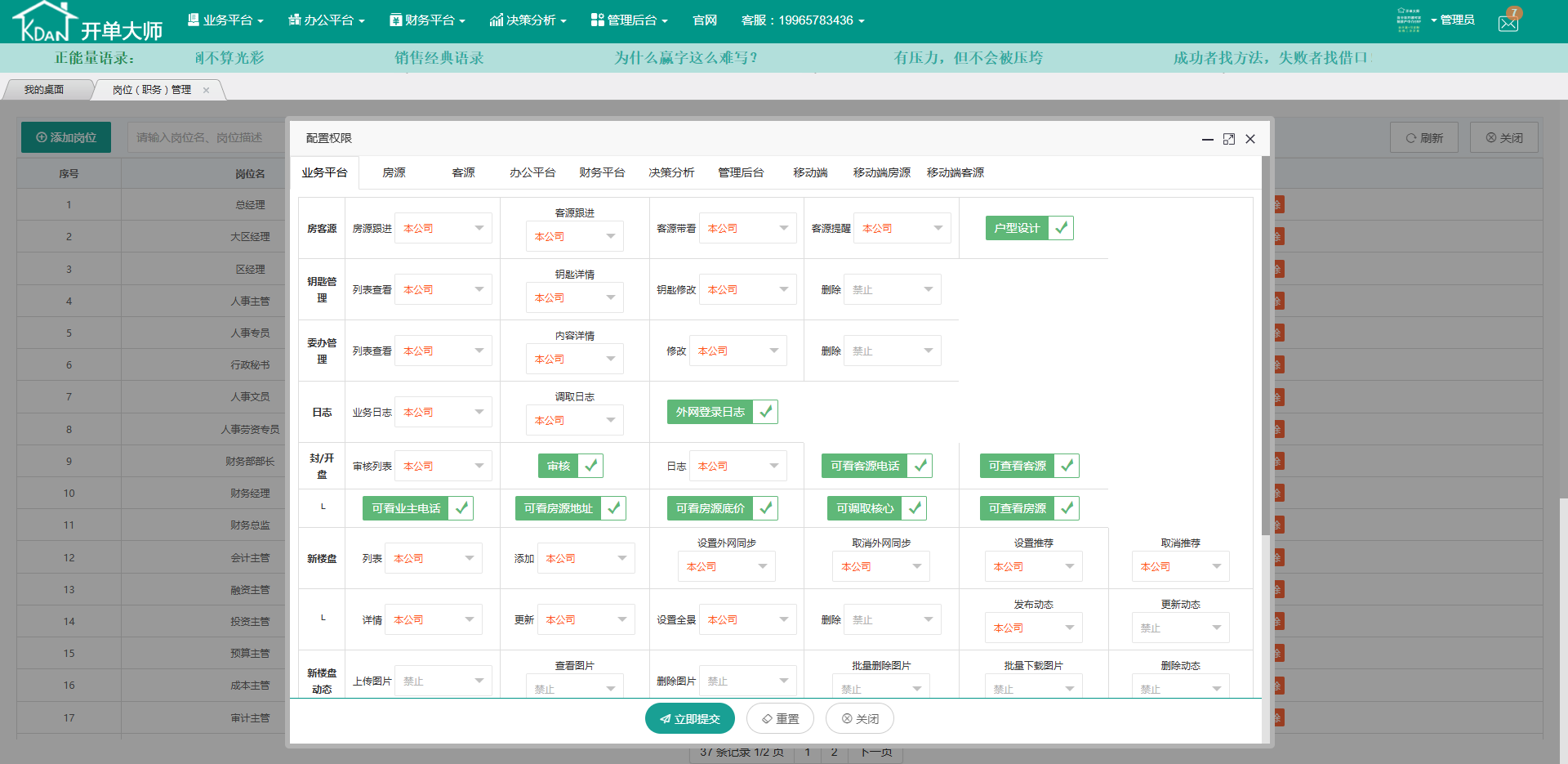Click the 重置 button
Image resolution: width=1568 pixels, height=764 pixels.
click(x=780, y=718)
